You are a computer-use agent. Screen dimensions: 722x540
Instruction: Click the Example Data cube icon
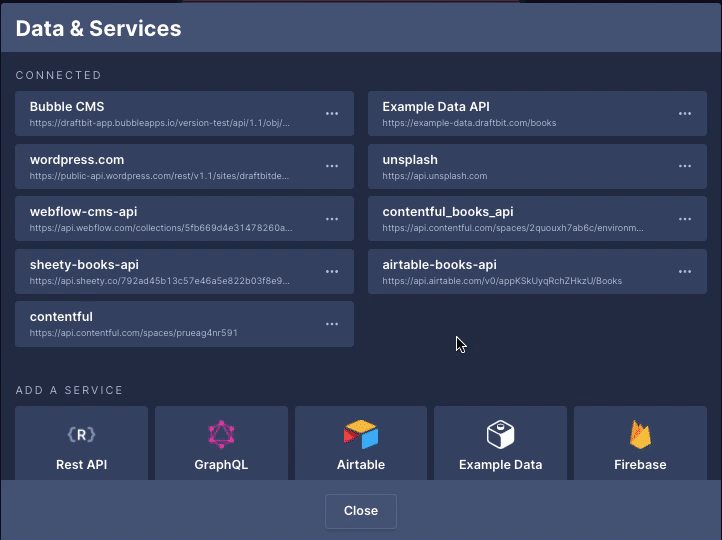(501, 434)
